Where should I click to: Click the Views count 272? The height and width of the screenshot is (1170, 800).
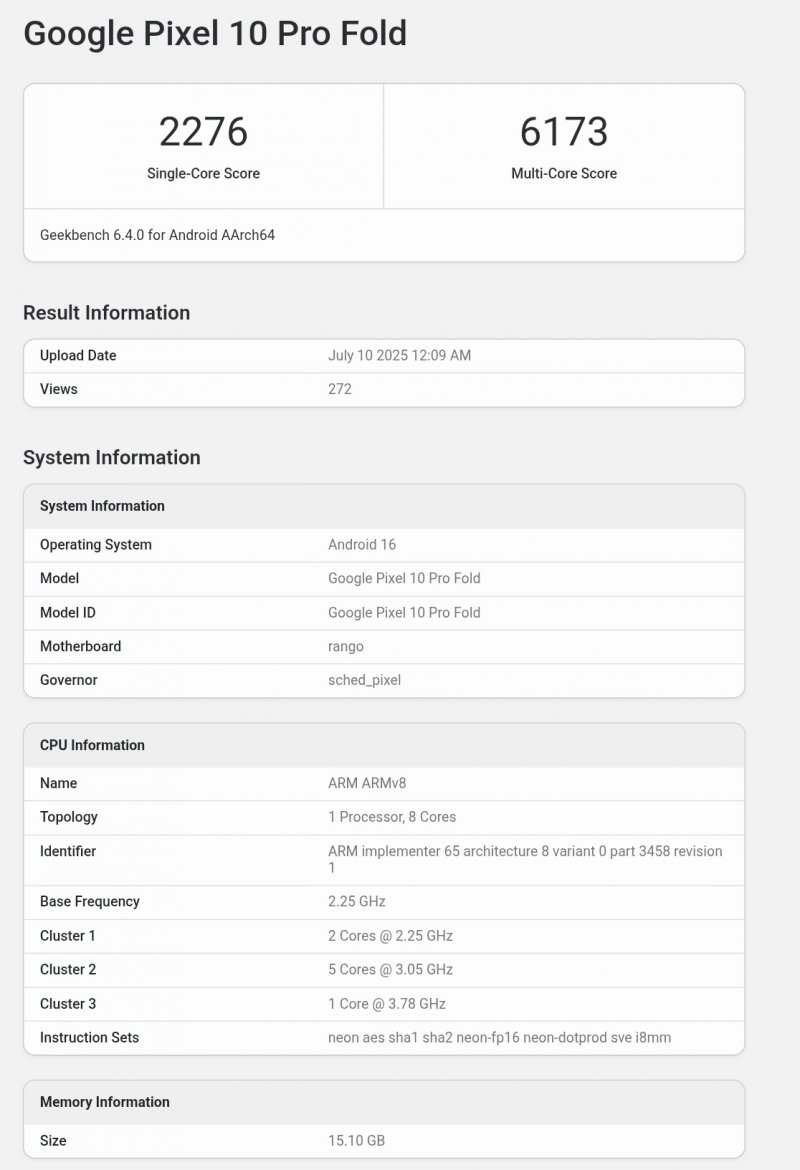click(x=339, y=389)
